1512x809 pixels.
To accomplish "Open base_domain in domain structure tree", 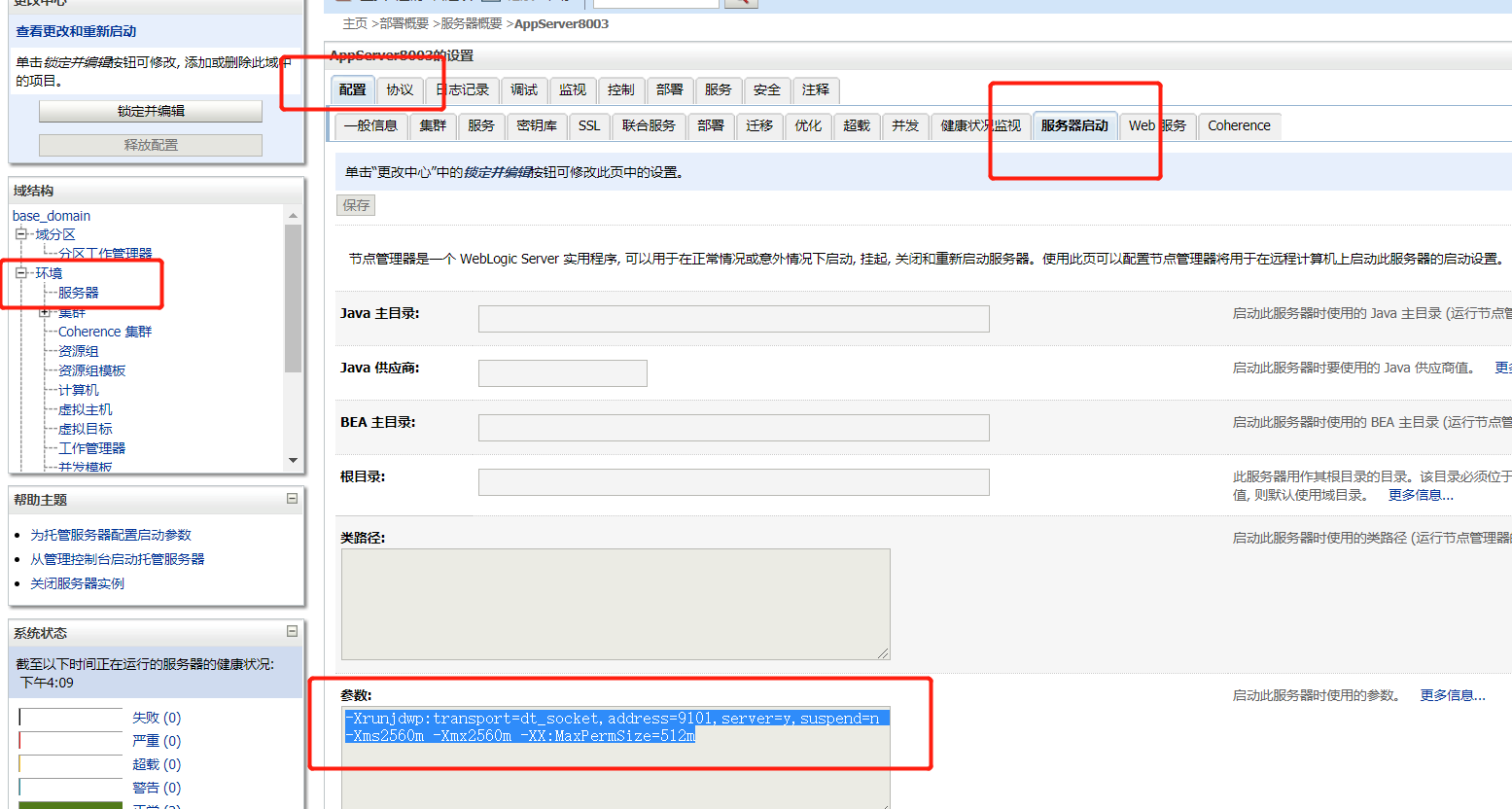I will pos(52,216).
